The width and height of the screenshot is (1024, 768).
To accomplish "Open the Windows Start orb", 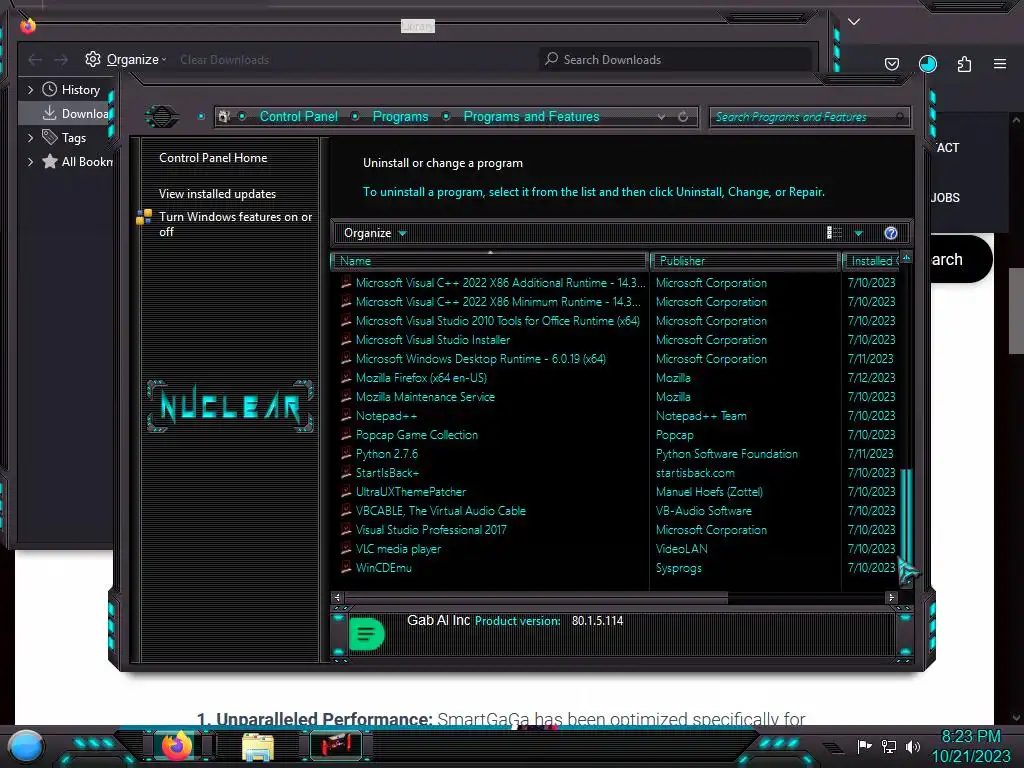I will (25, 746).
